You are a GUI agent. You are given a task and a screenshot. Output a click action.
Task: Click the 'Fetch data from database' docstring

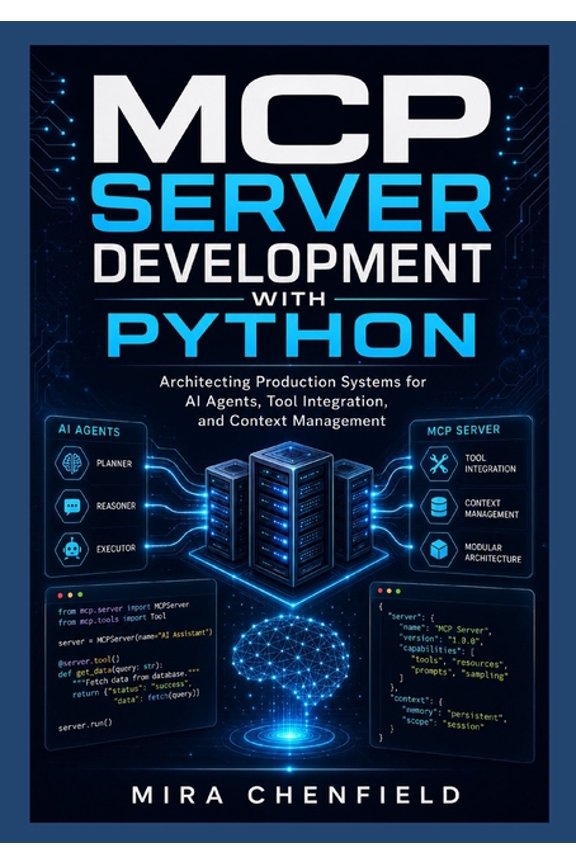pos(136,678)
